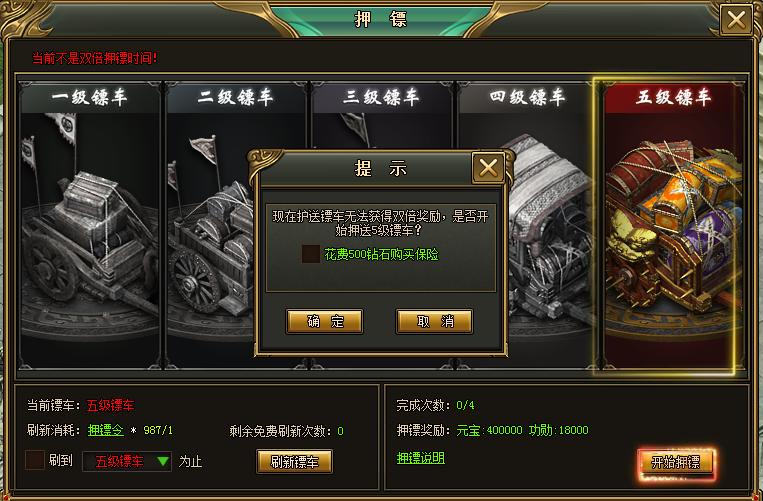The image size is (763, 501).
Task: Select the 一级镖车 cart image
Action: [x=90, y=229]
